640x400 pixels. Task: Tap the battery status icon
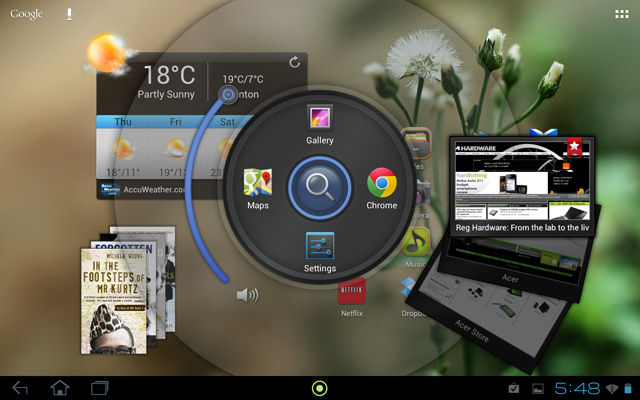click(628, 388)
